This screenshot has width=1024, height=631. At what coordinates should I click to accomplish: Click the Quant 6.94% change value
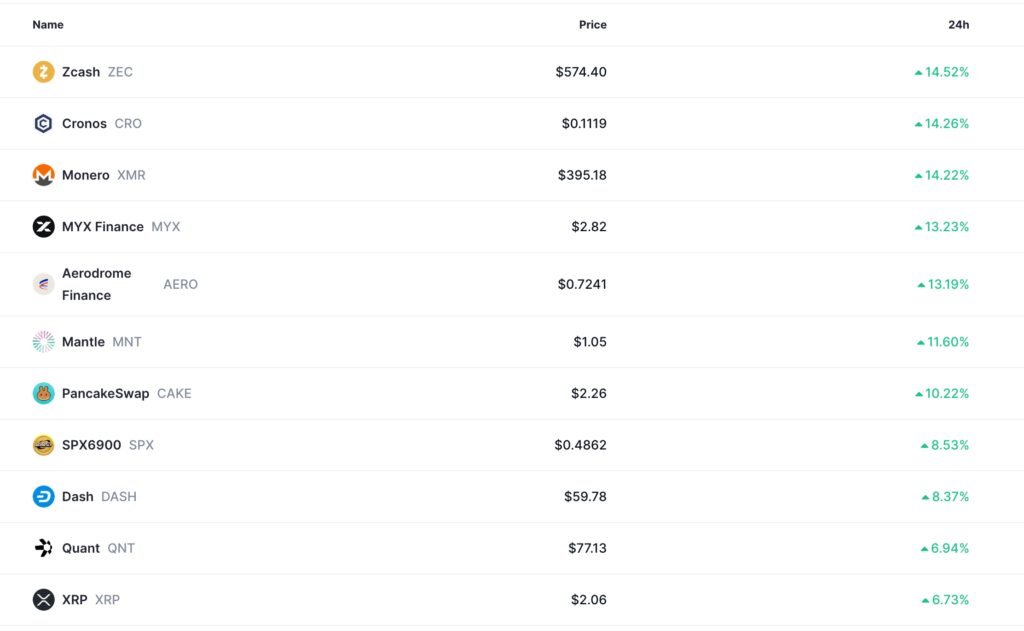[x=950, y=548]
